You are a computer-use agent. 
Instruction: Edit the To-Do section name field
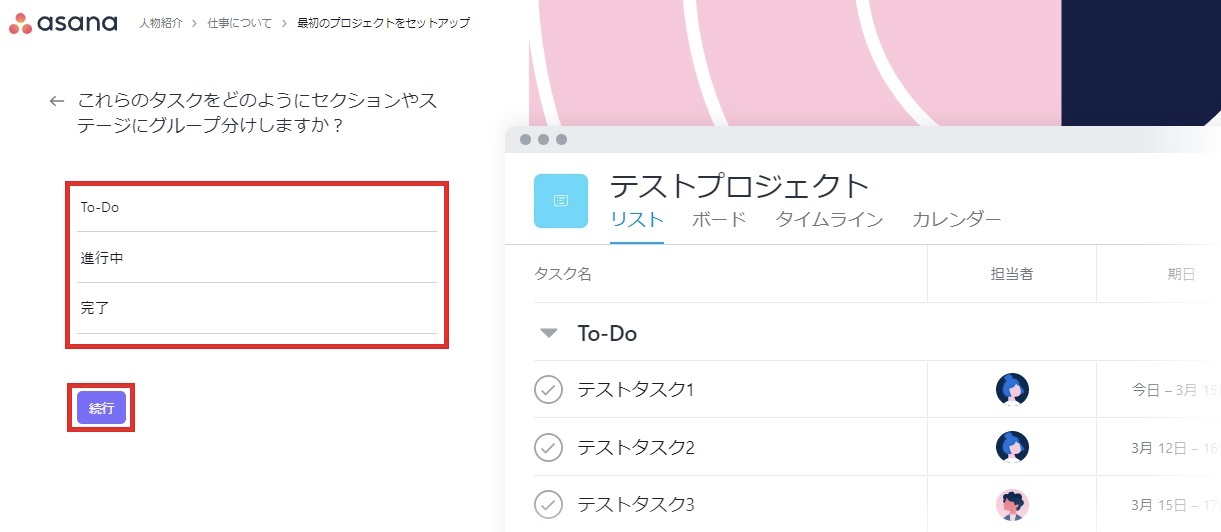click(x=256, y=208)
